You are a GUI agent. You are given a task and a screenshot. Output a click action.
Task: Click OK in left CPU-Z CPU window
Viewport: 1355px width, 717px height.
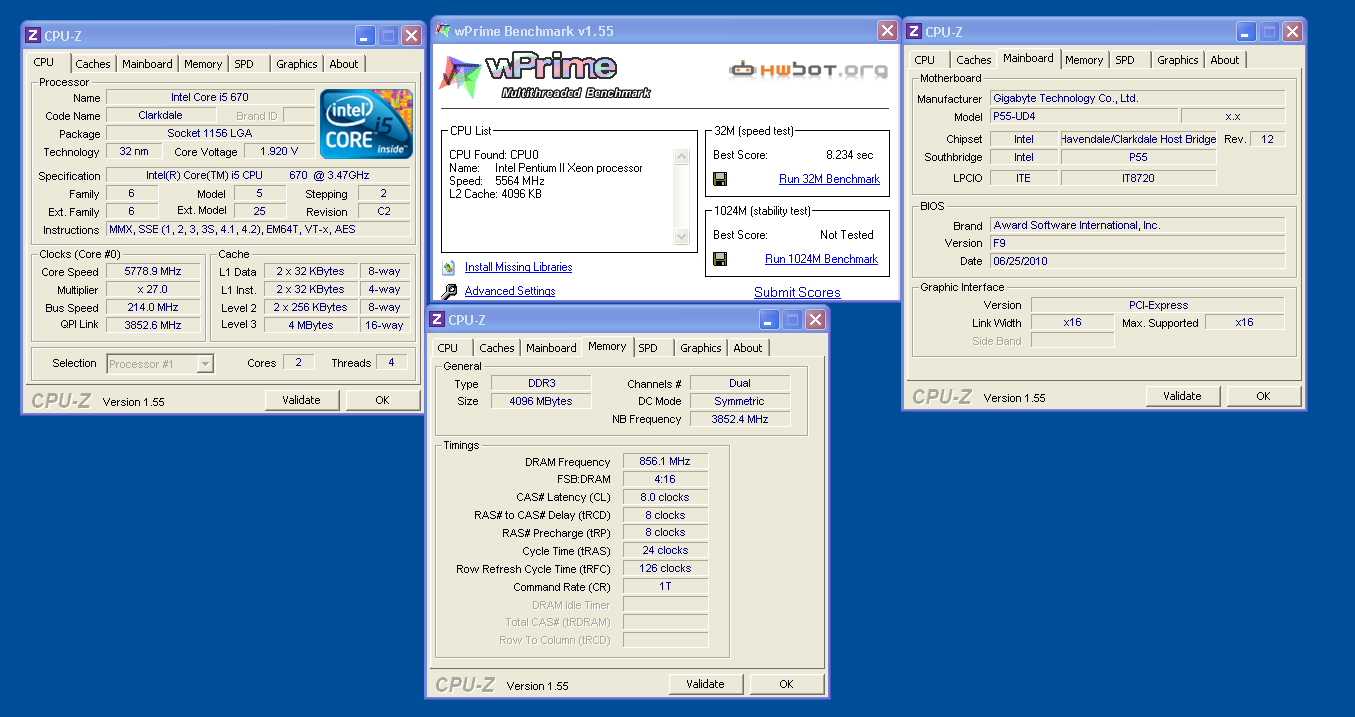tap(382, 400)
